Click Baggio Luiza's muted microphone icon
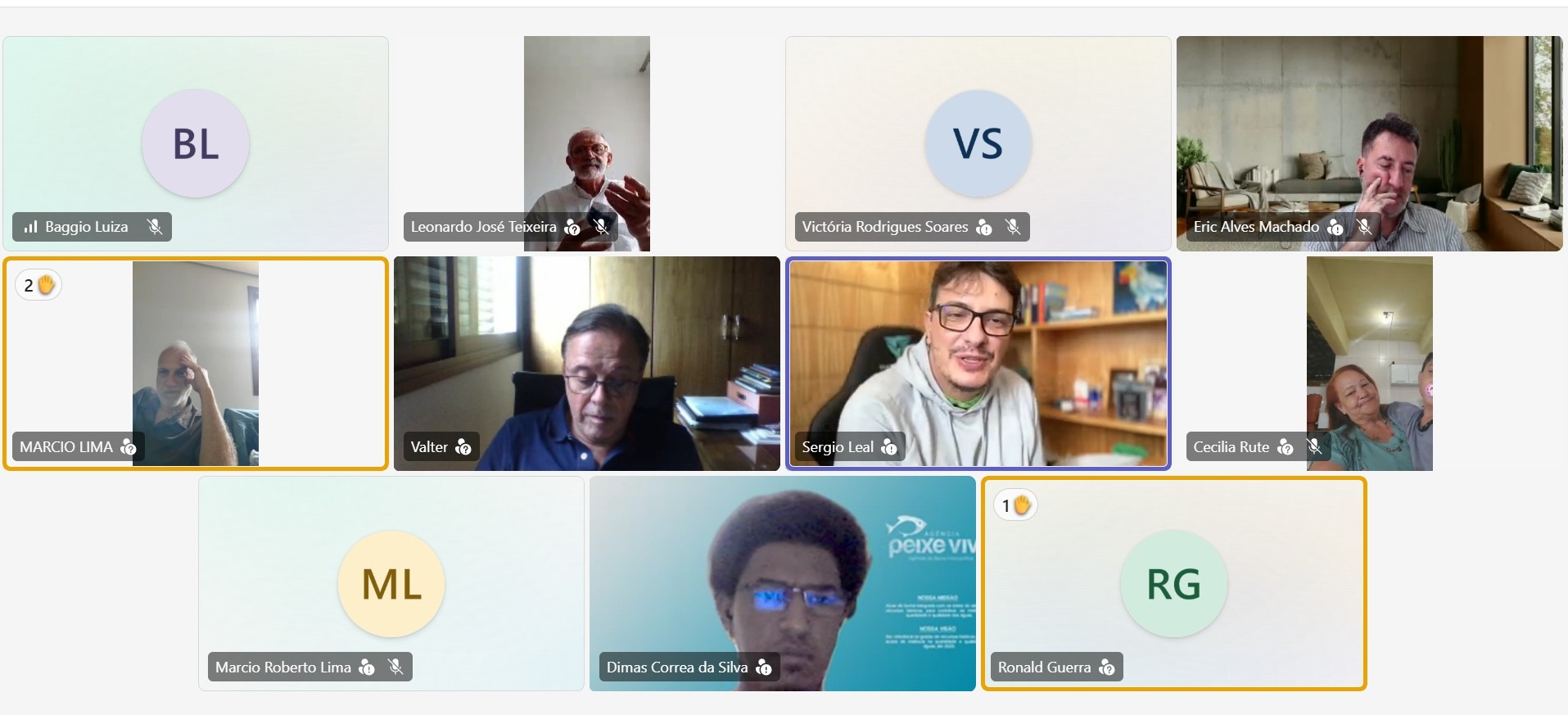This screenshot has height=715, width=1568. pos(154,227)
